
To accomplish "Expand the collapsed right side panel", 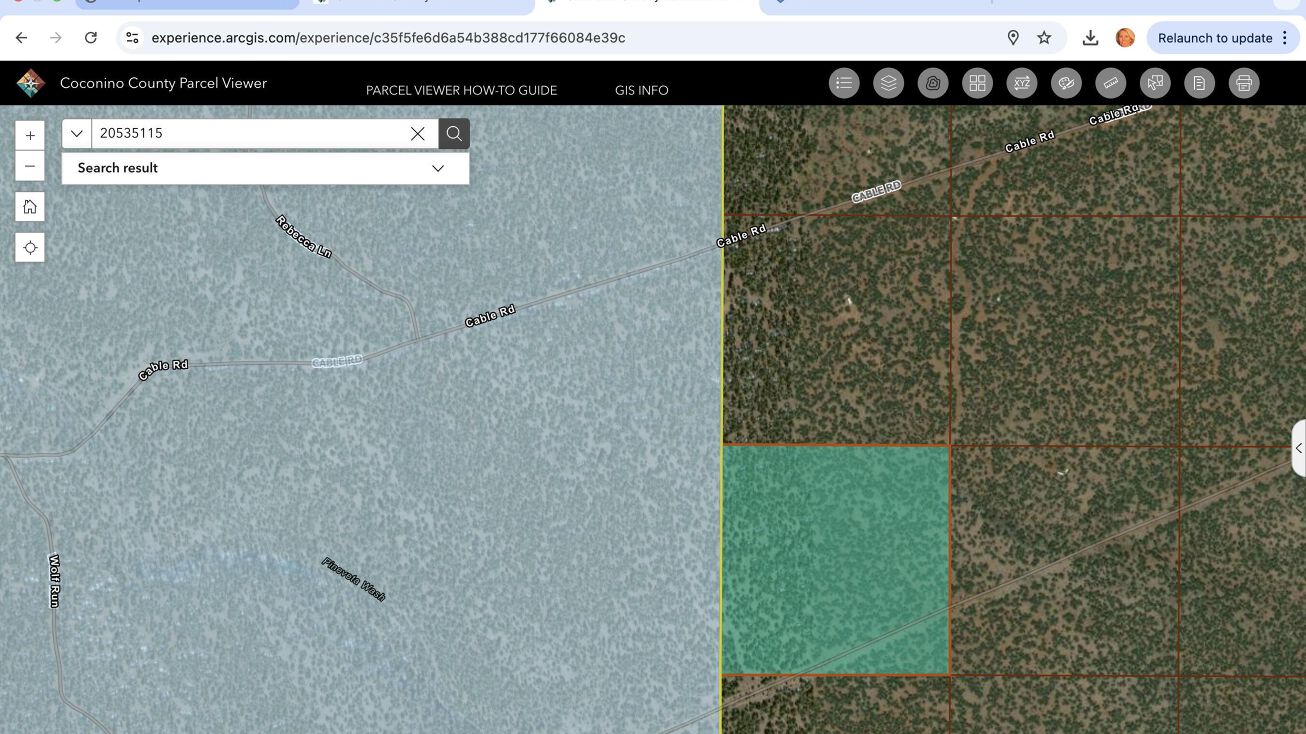I will click(x=1298, y=448).
